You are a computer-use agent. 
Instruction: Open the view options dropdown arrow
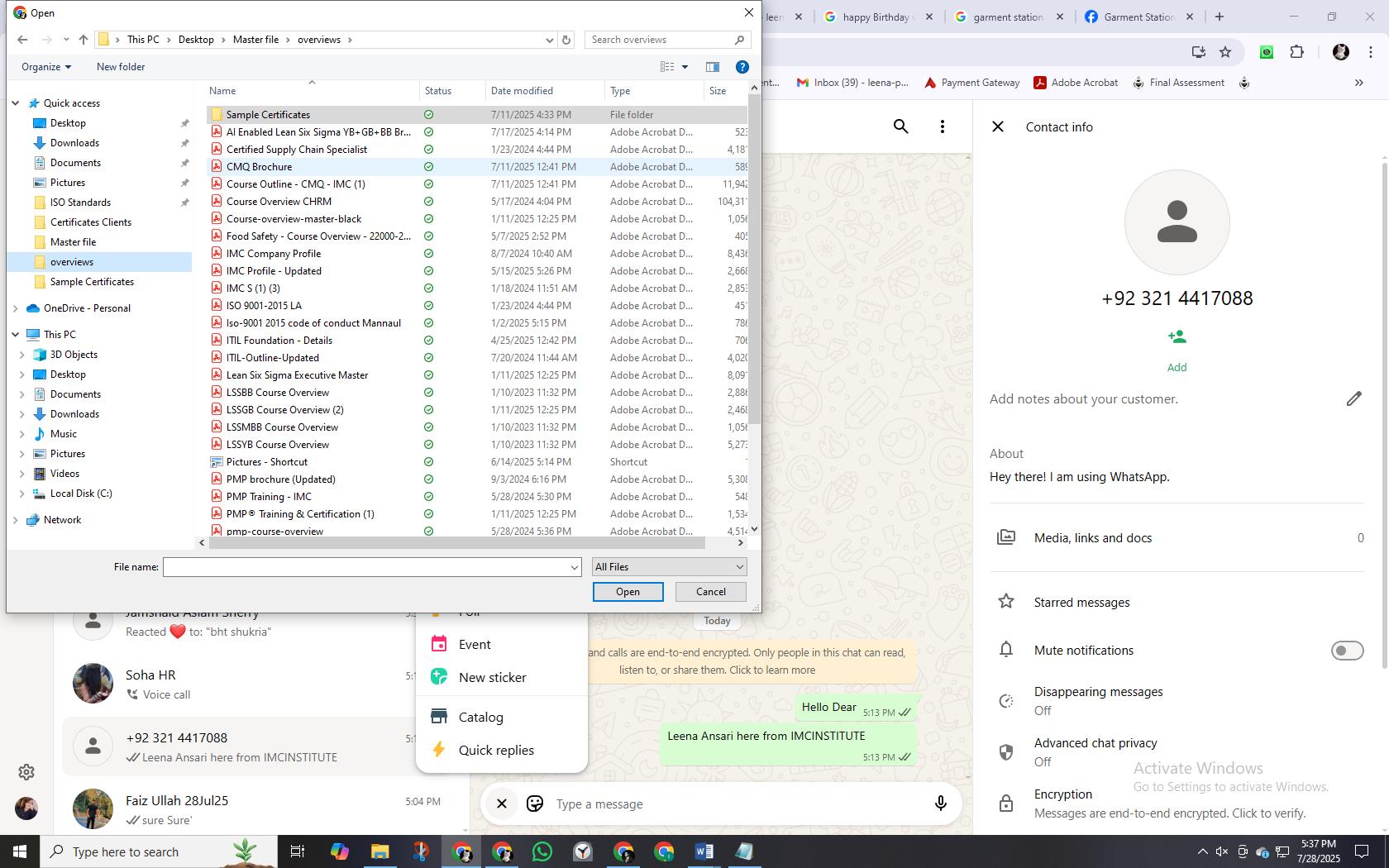point(685,67)
